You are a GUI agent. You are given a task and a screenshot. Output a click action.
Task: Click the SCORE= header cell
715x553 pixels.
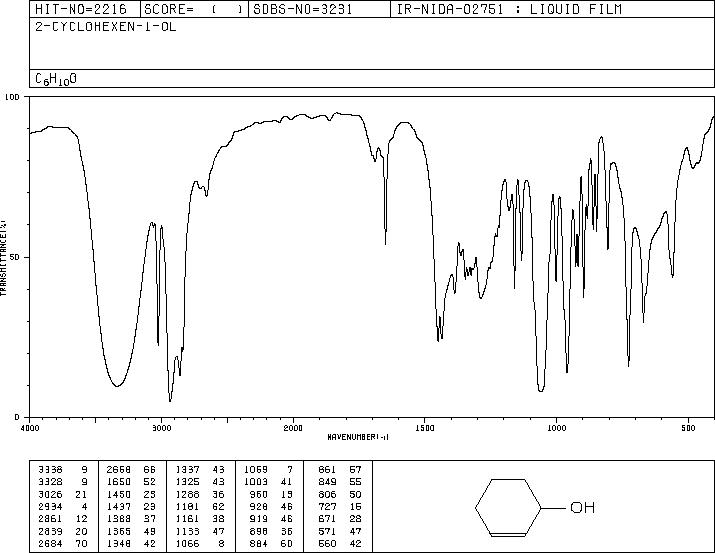194,9
